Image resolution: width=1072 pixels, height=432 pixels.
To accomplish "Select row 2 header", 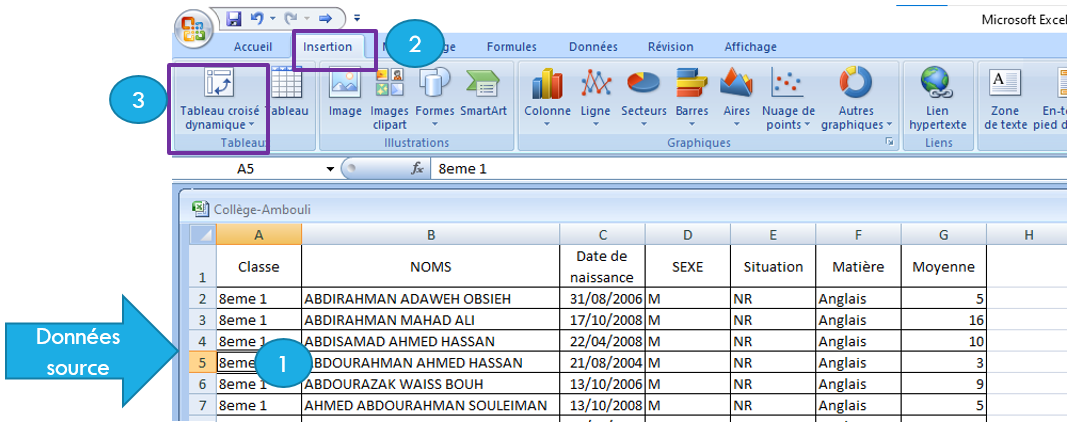I will point(202,299).
